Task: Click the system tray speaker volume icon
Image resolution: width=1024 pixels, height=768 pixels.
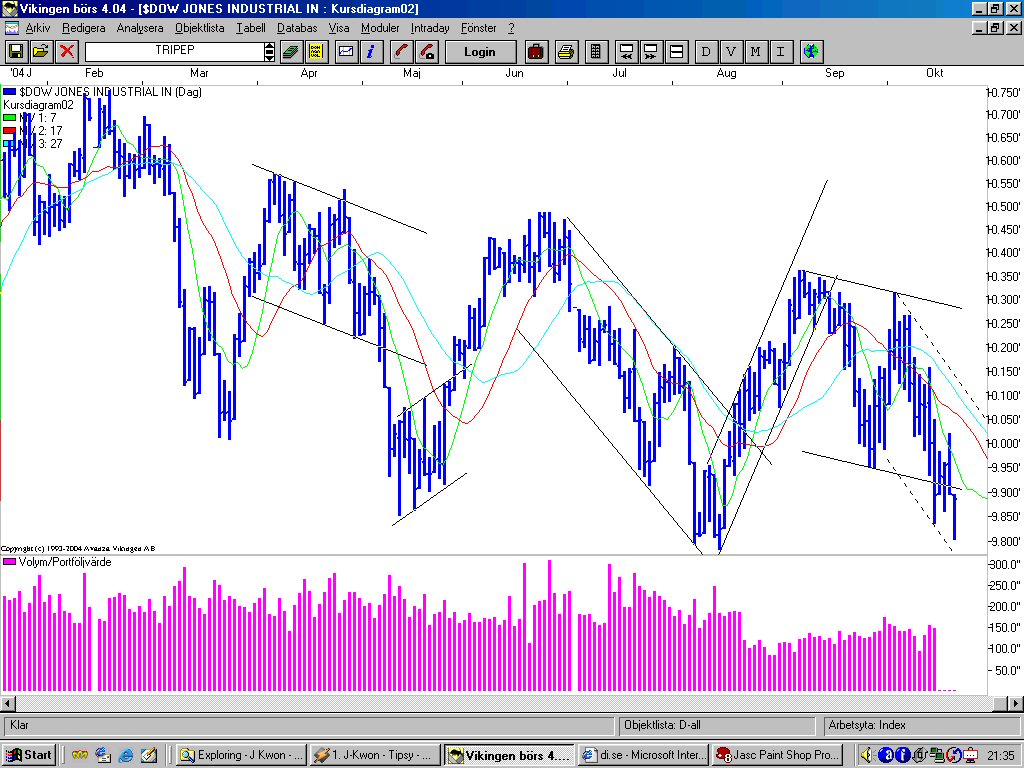Action: (867, 756)
